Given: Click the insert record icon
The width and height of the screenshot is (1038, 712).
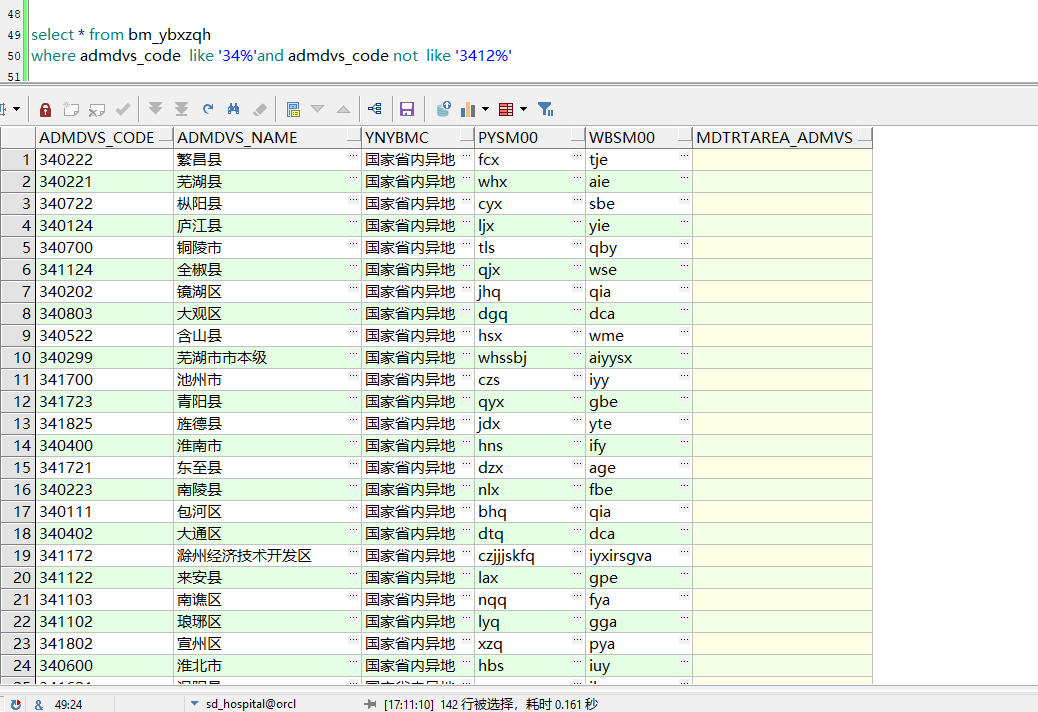Looking at the screenshot, I should [71, 109].
